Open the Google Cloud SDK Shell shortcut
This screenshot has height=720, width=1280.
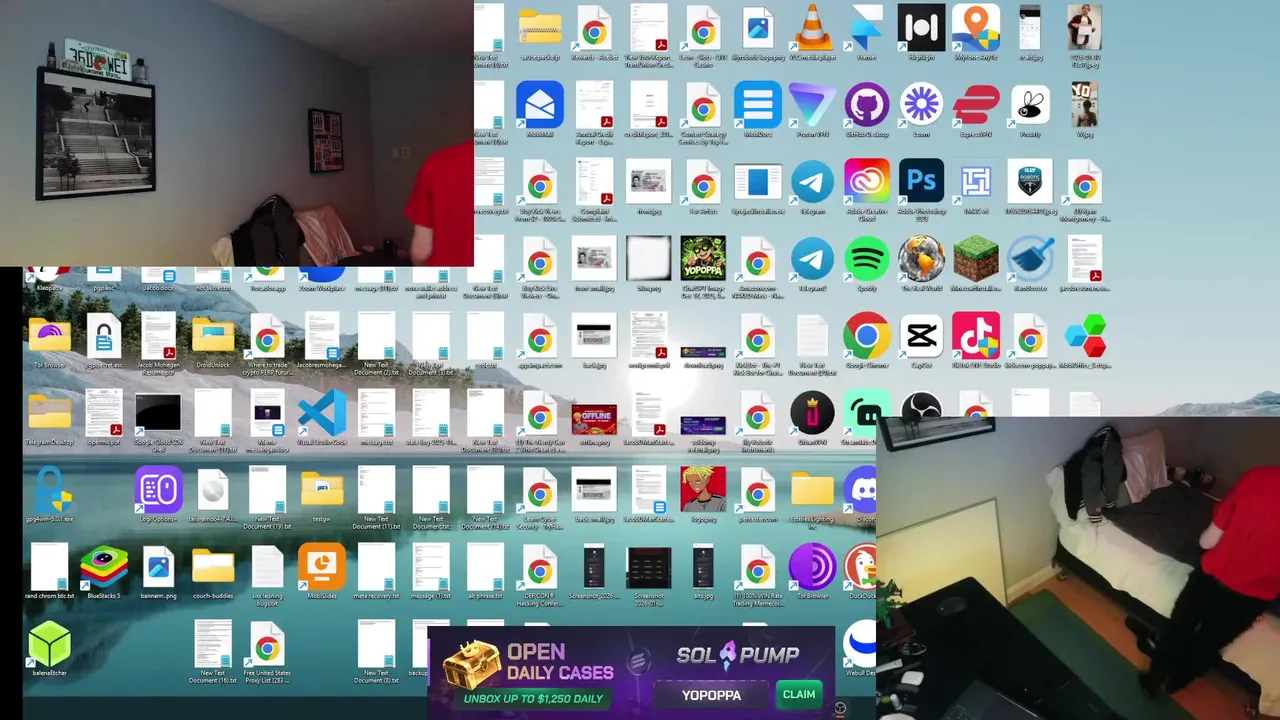point(158,414)
